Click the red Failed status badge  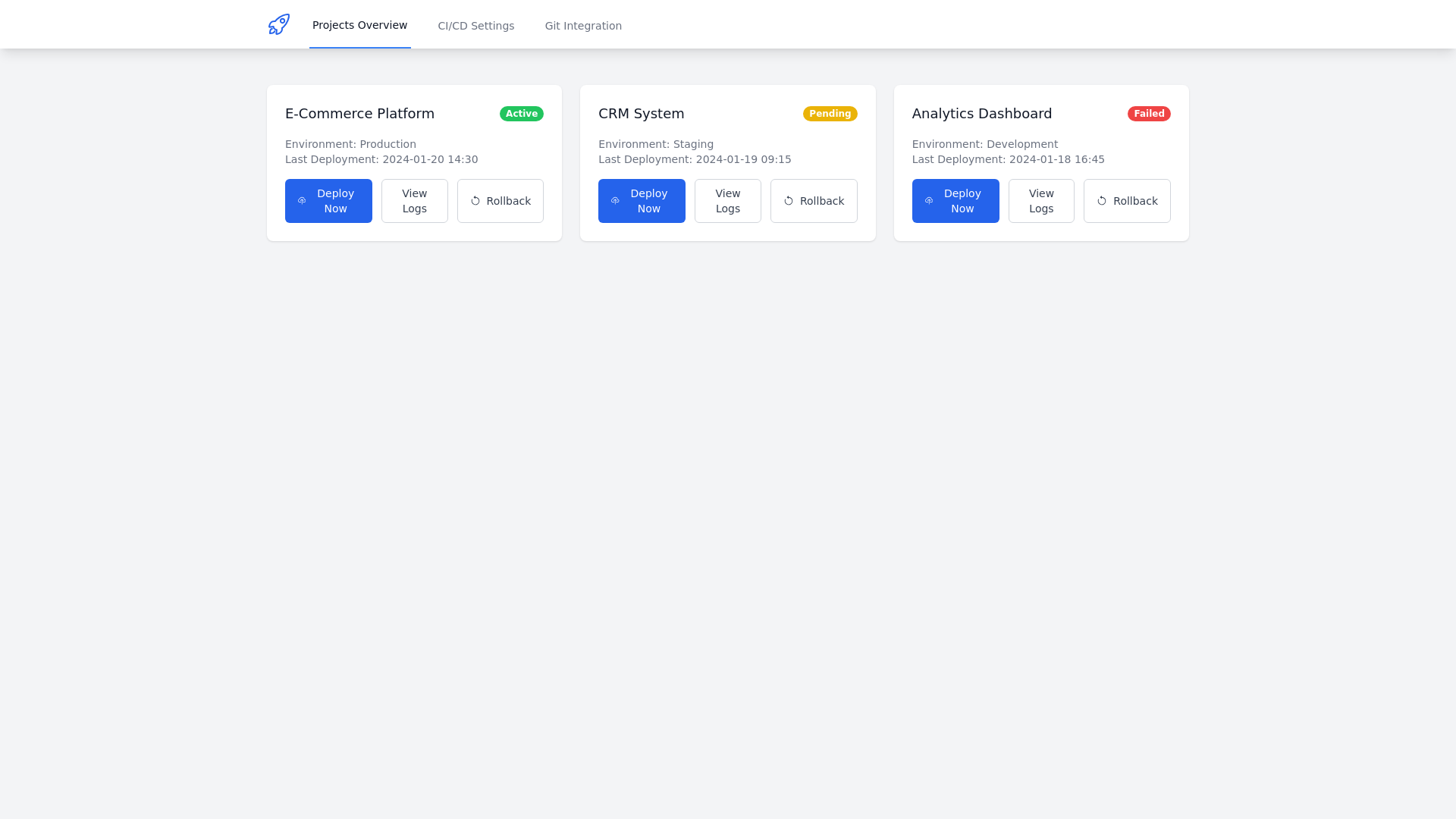(1150, 113)
